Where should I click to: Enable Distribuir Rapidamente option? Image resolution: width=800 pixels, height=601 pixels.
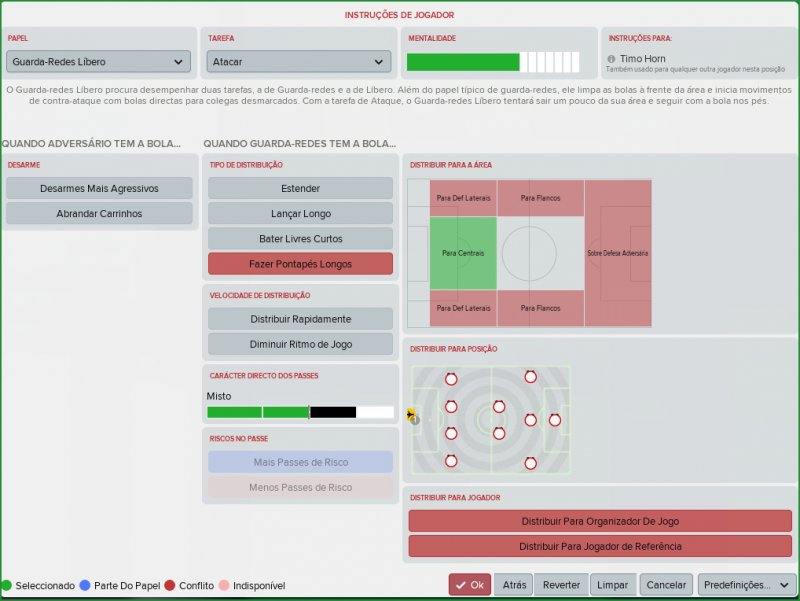300,319
